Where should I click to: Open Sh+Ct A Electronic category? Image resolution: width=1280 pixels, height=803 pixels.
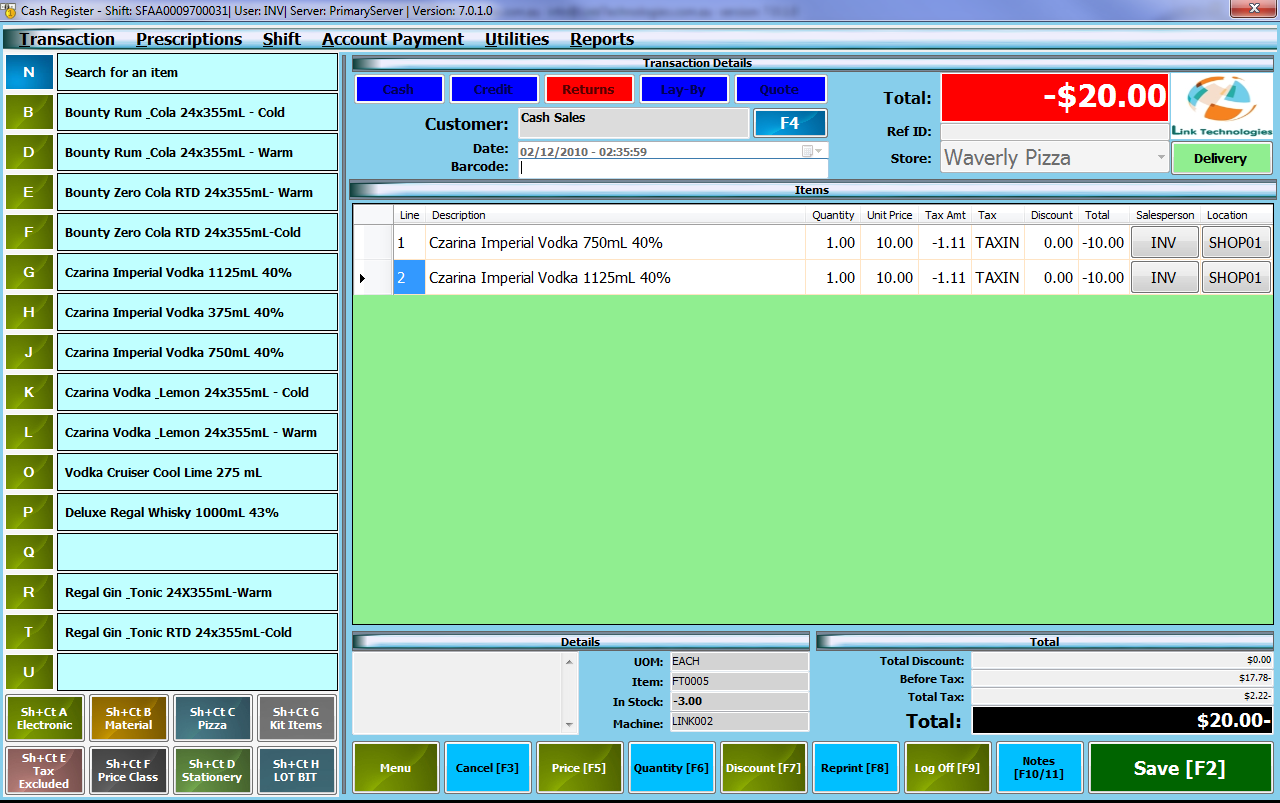point(44,718)
